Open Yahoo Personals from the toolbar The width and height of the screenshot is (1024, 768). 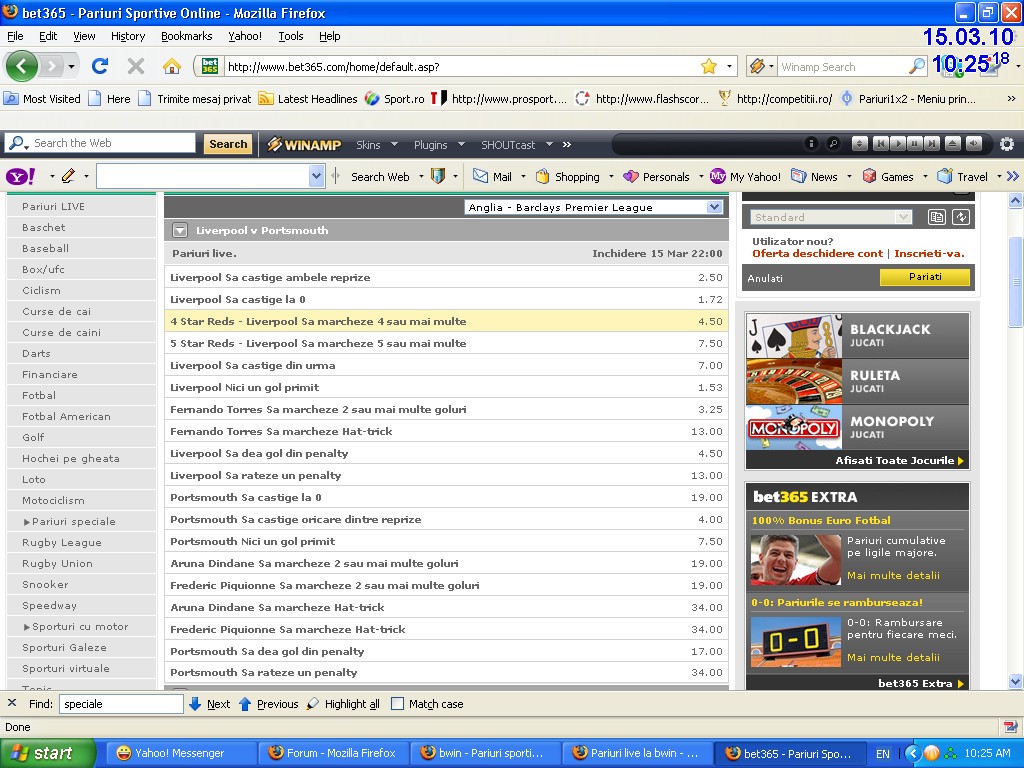[x=656, y=176]
